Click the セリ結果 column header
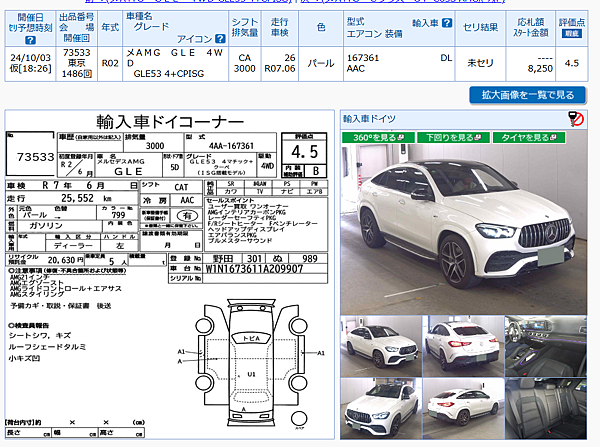This screenshot has height=447, width=600. [480, 28]
